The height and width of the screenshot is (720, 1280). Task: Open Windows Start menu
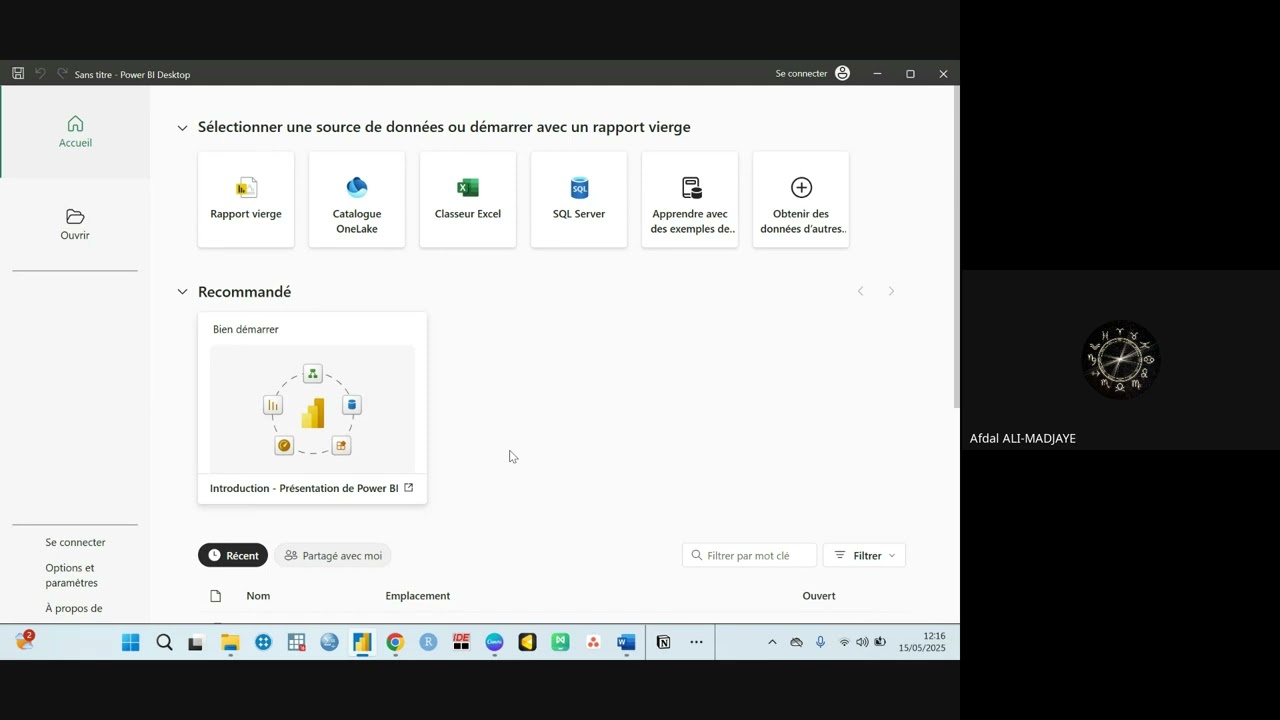click(131, 643)
